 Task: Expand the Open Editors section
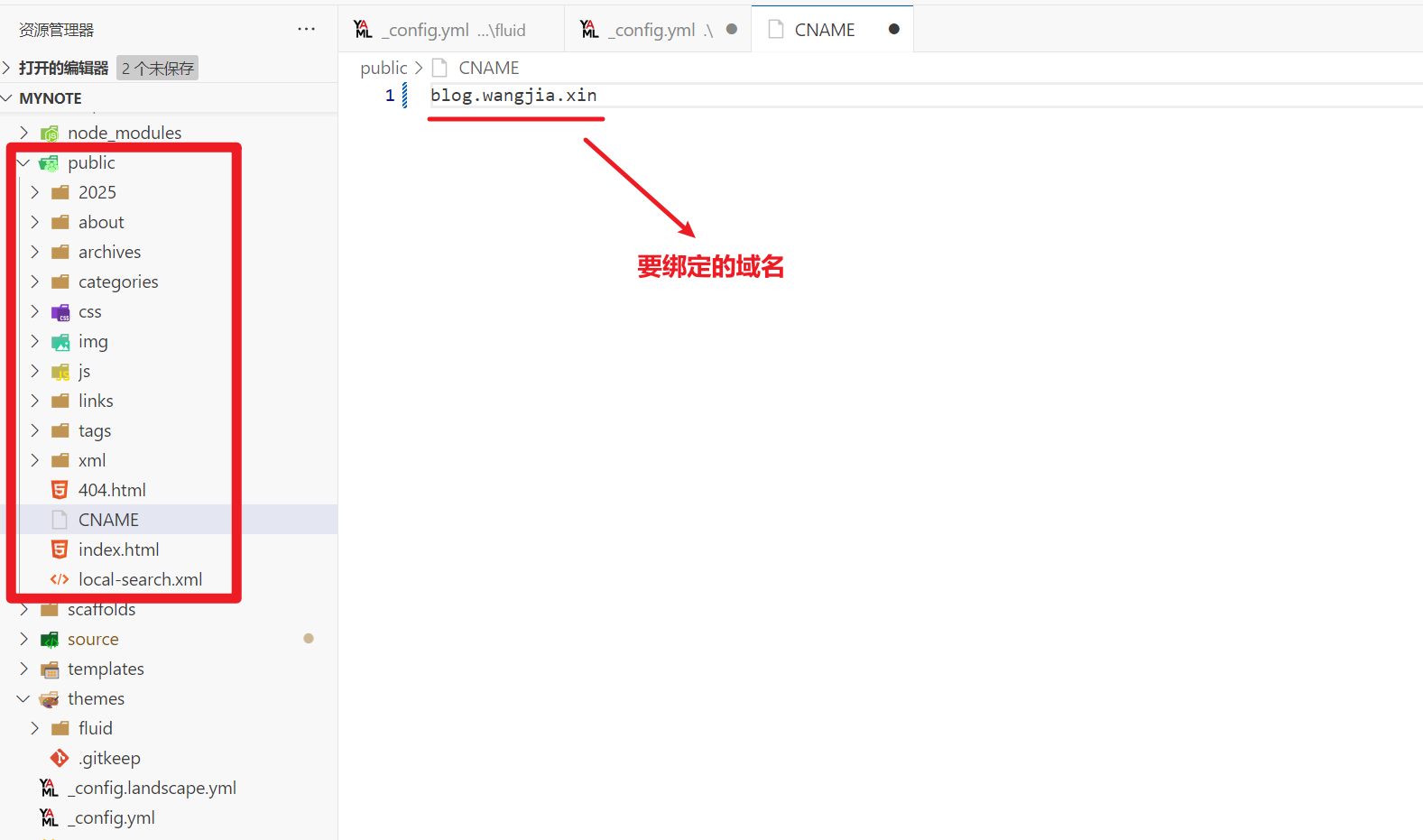click(7, 68)
